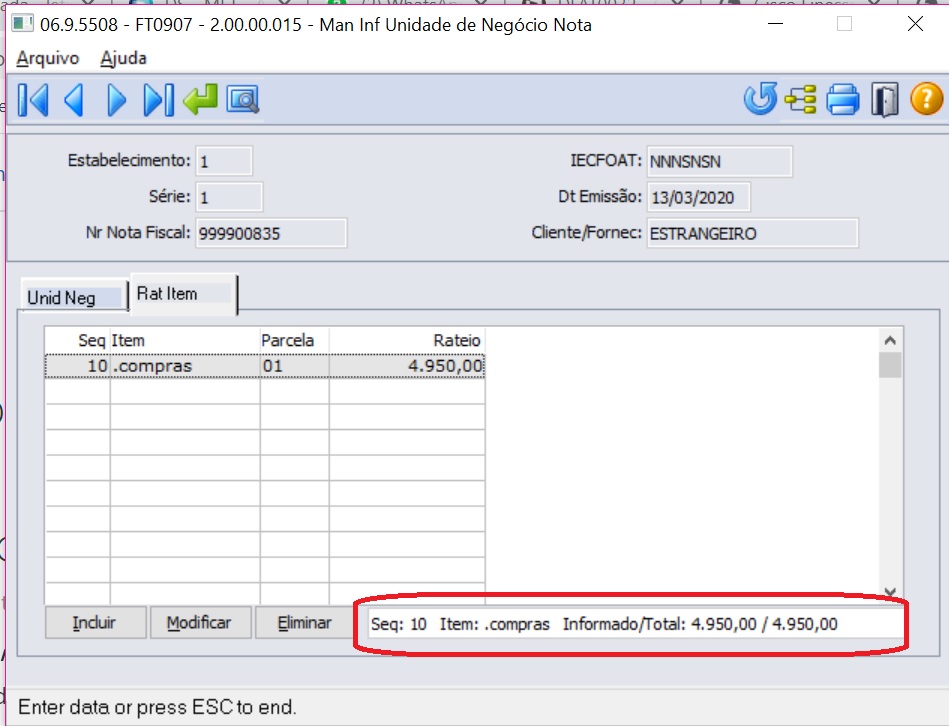Go to the next record arrow
The width and height of the screenshot is (949, 727).
116,100
